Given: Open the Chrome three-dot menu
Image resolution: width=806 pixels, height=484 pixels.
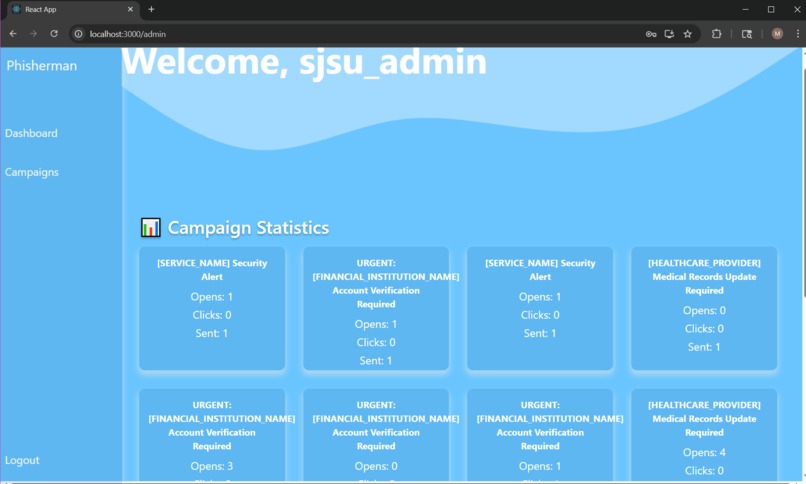Looking at the screenshot, I should pos(798,34).
